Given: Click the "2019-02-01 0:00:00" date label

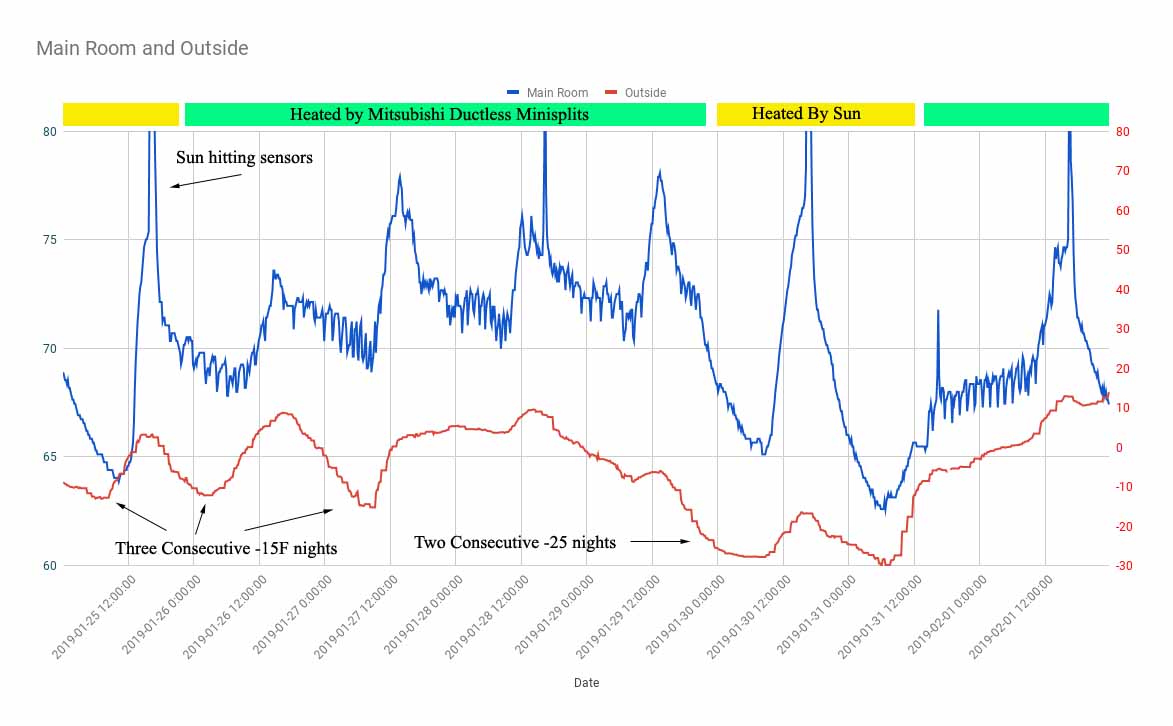Looking at the screenshot, I should [x=946, y=615].
